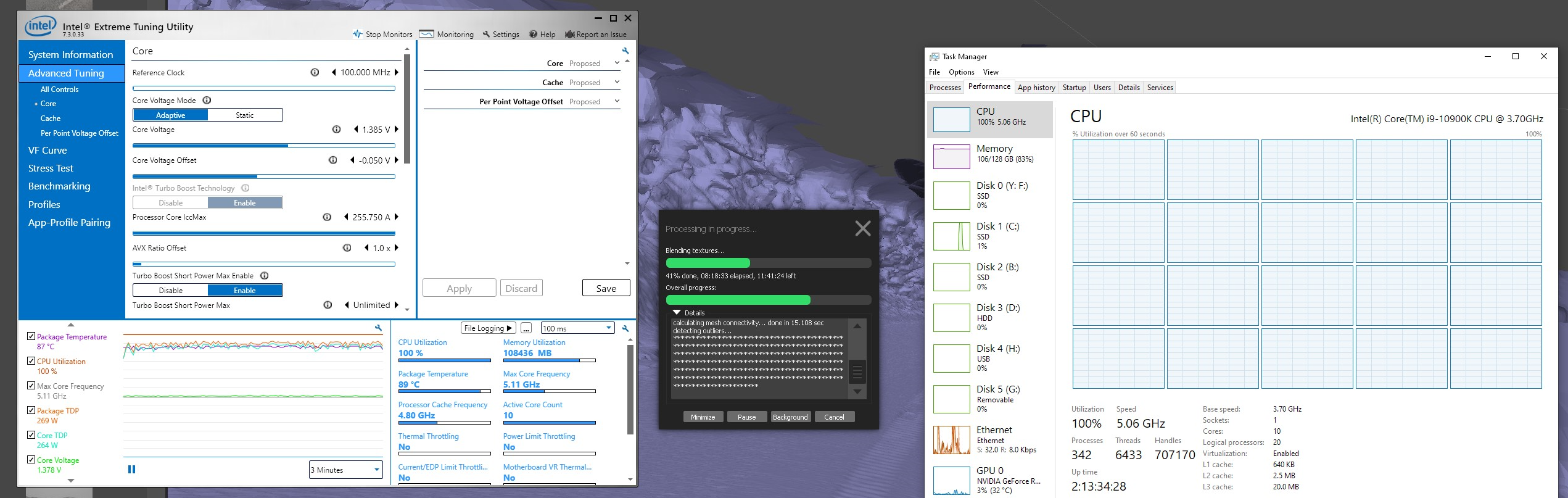Select Cache under Advanced Tuning
This screenshot has width=1568, height=498.
[51, 118]
